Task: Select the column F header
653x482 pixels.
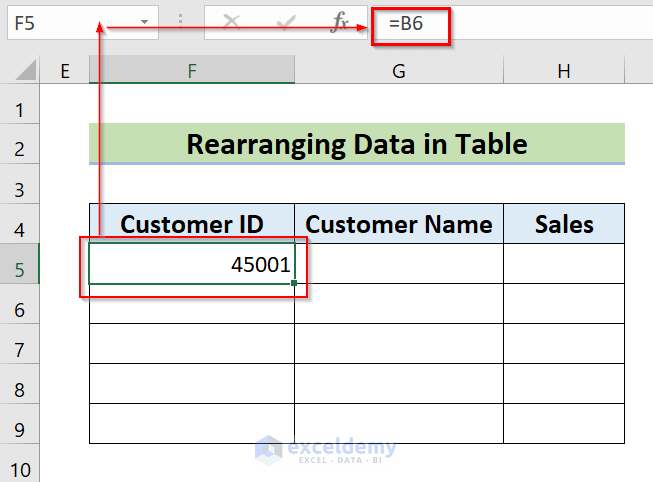Action: coord(191,70)
